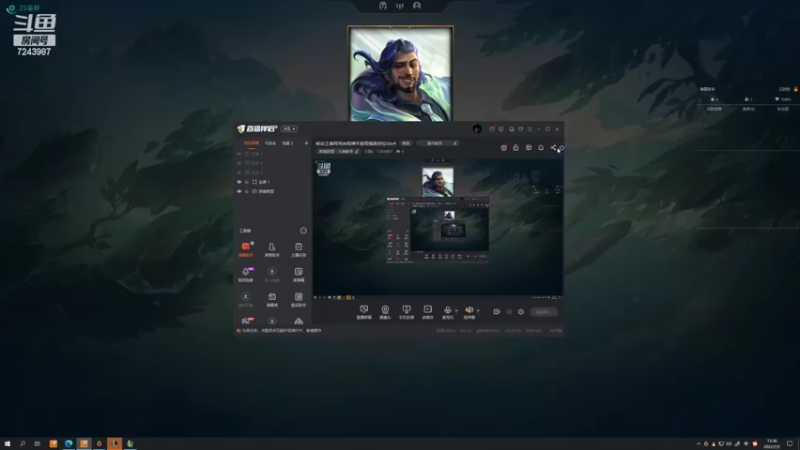
Task: Add a multimedia source from bottom toolbar
Action: click(428, 312)
